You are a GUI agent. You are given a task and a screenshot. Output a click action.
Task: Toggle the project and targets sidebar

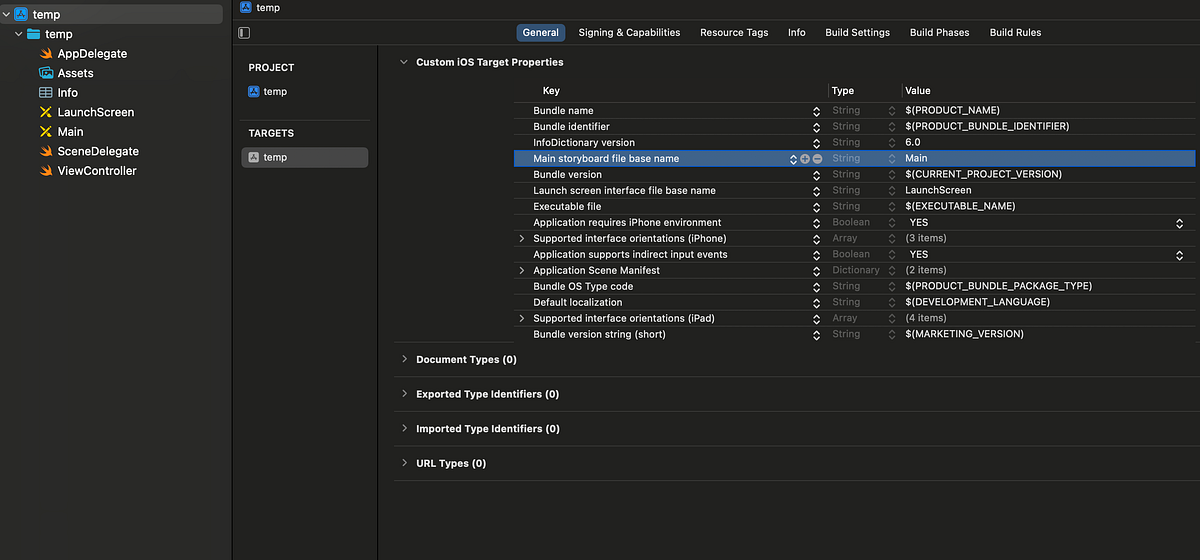(244, 33)
